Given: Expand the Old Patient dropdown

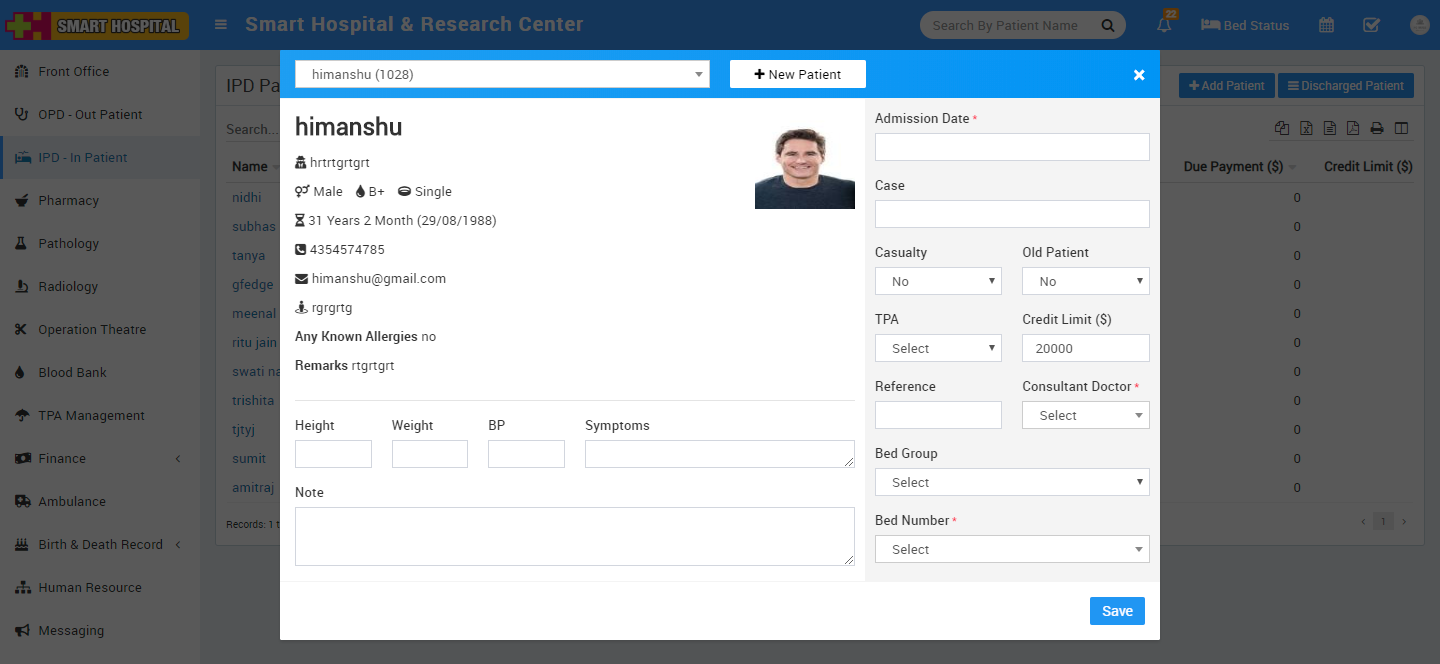Looking at the screenshot, I should tap(1085, 281).
